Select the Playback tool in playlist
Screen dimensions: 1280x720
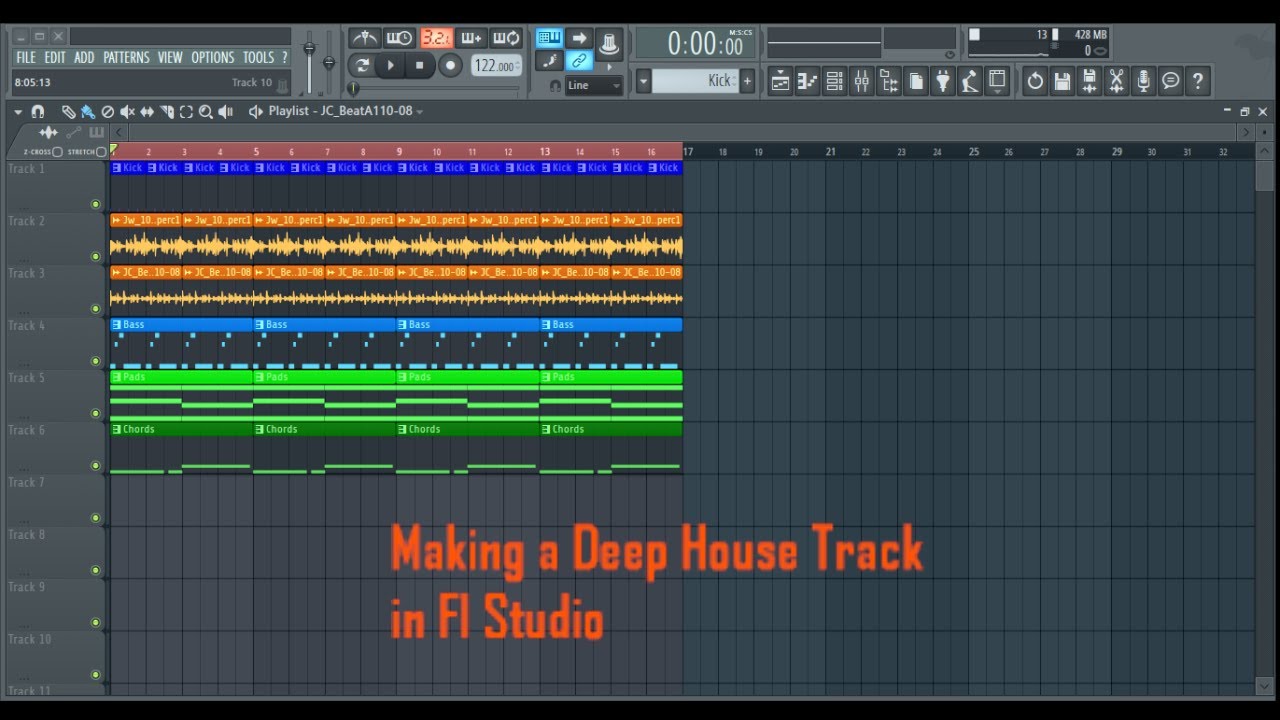[225, 112]
